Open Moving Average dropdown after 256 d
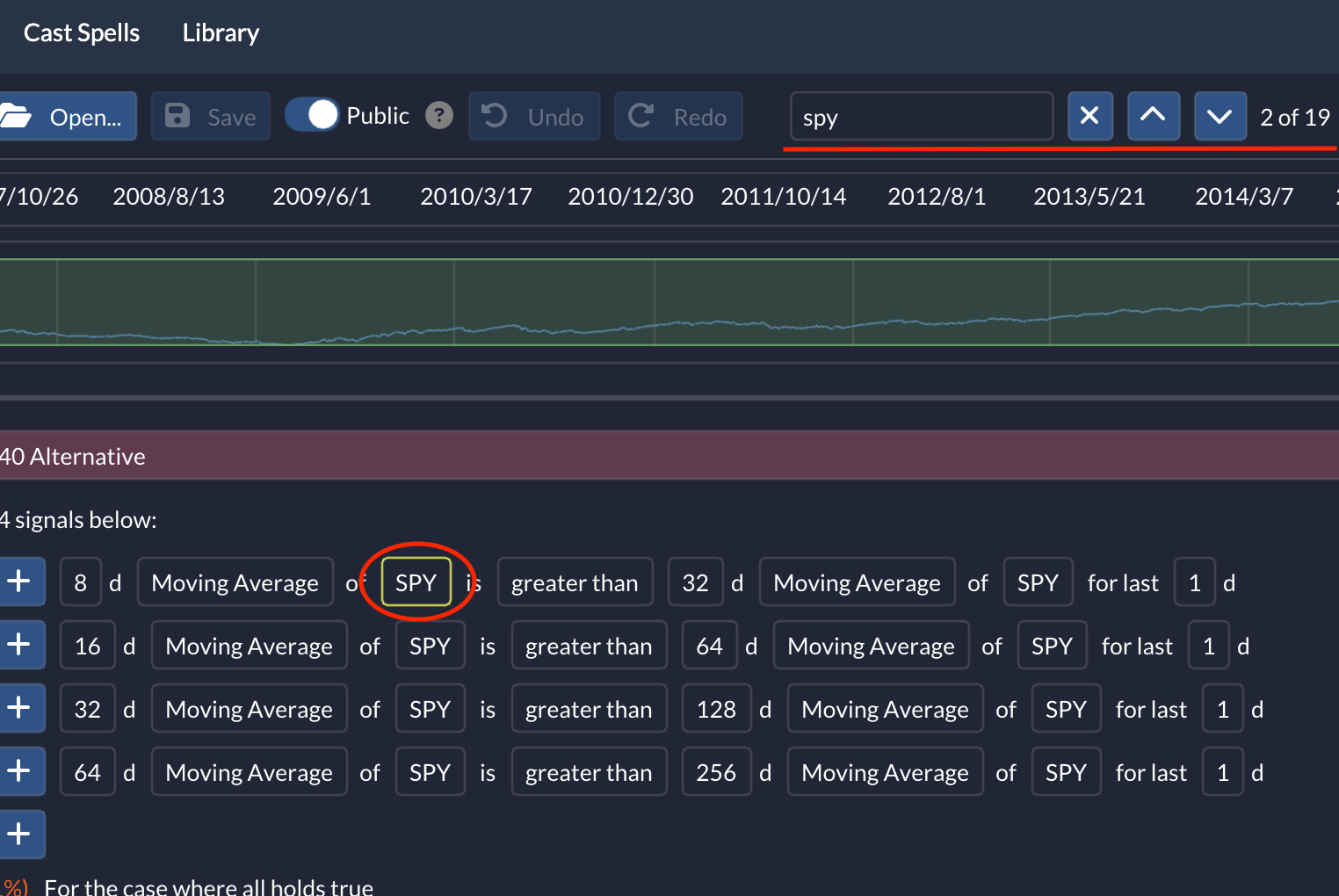Image resolution: width=1339 pixels, height=896 pixels. (886, 771)
